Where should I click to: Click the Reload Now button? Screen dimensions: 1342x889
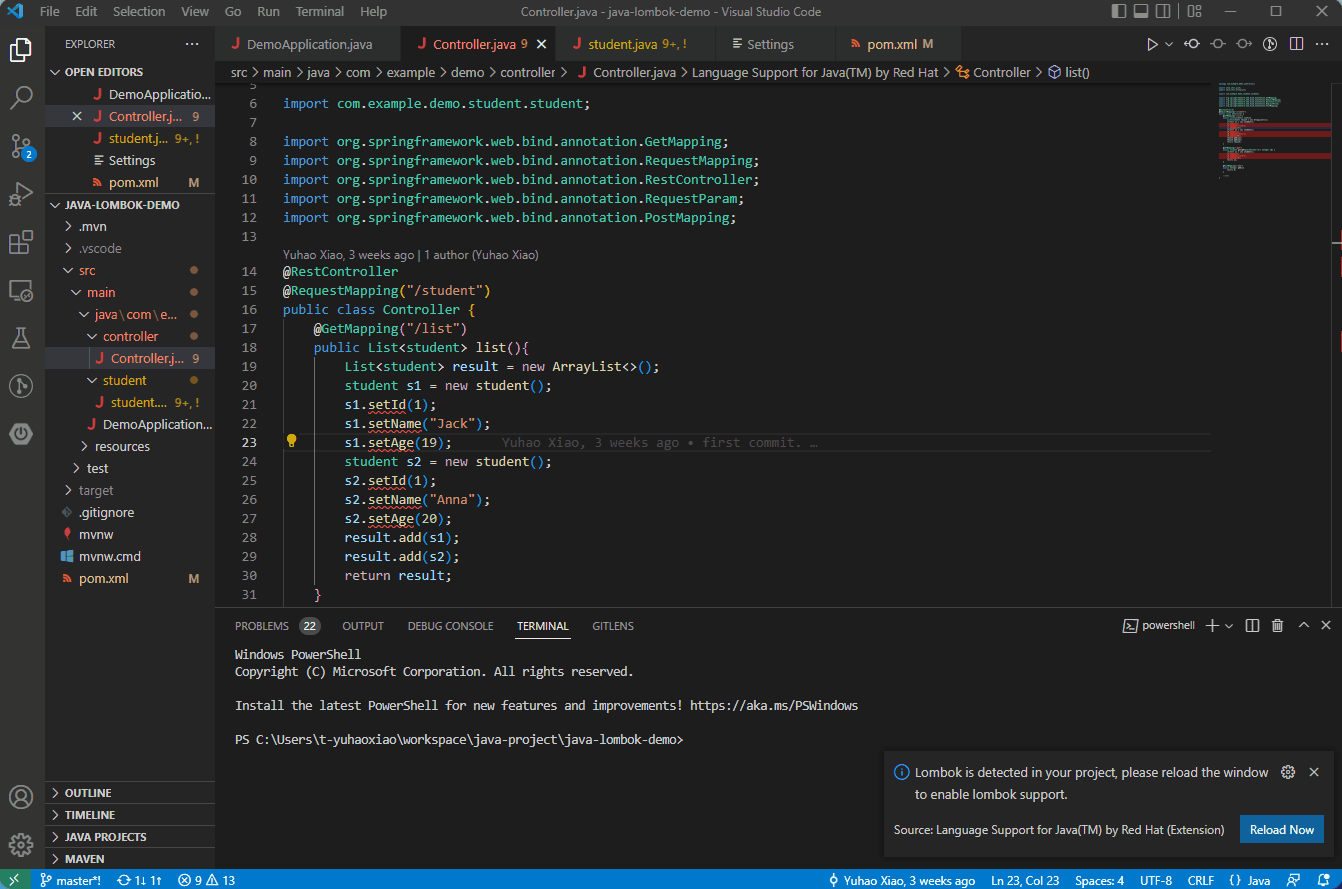(1281, 830)
